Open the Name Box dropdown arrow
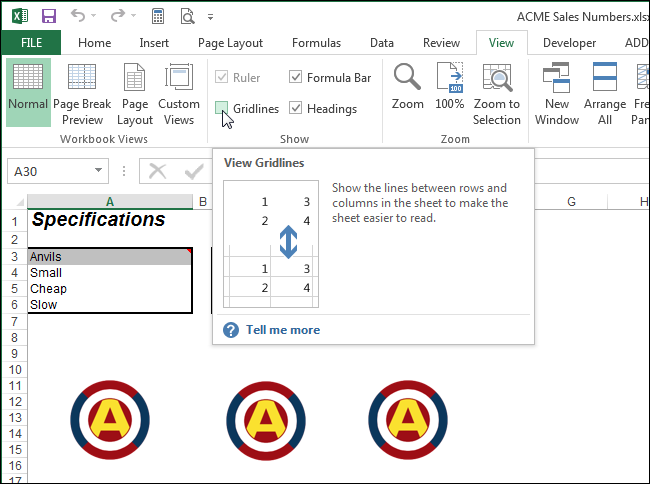 pyautogui.click(x=98, y=170)
